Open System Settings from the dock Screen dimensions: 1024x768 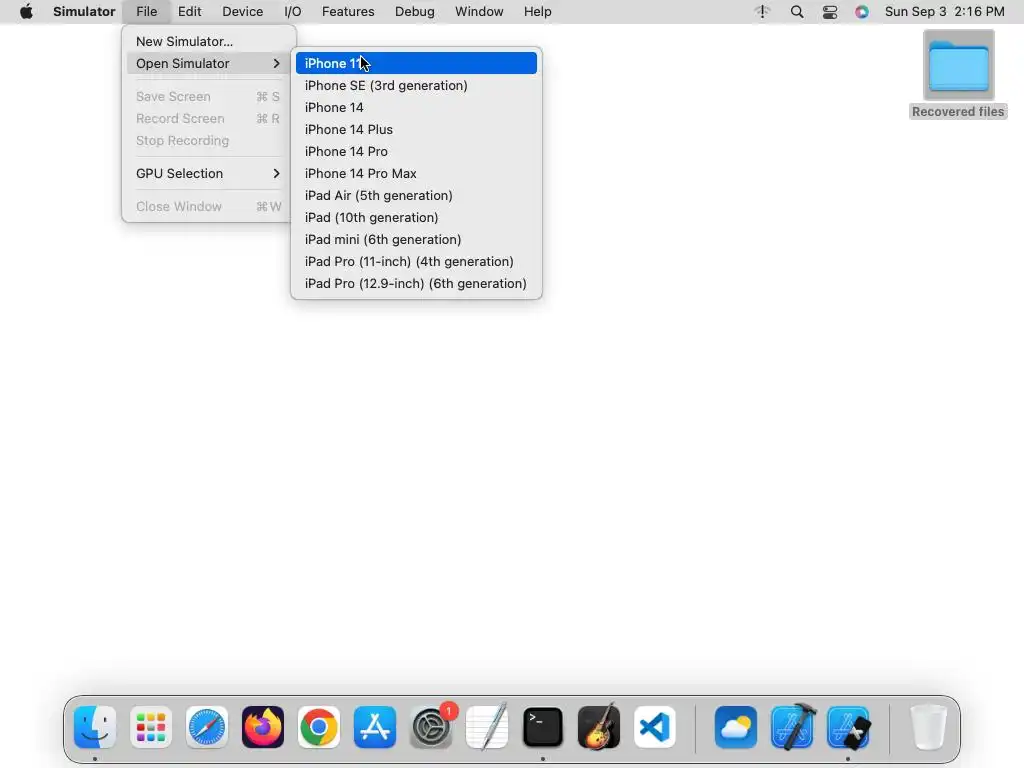coord(431,727)
